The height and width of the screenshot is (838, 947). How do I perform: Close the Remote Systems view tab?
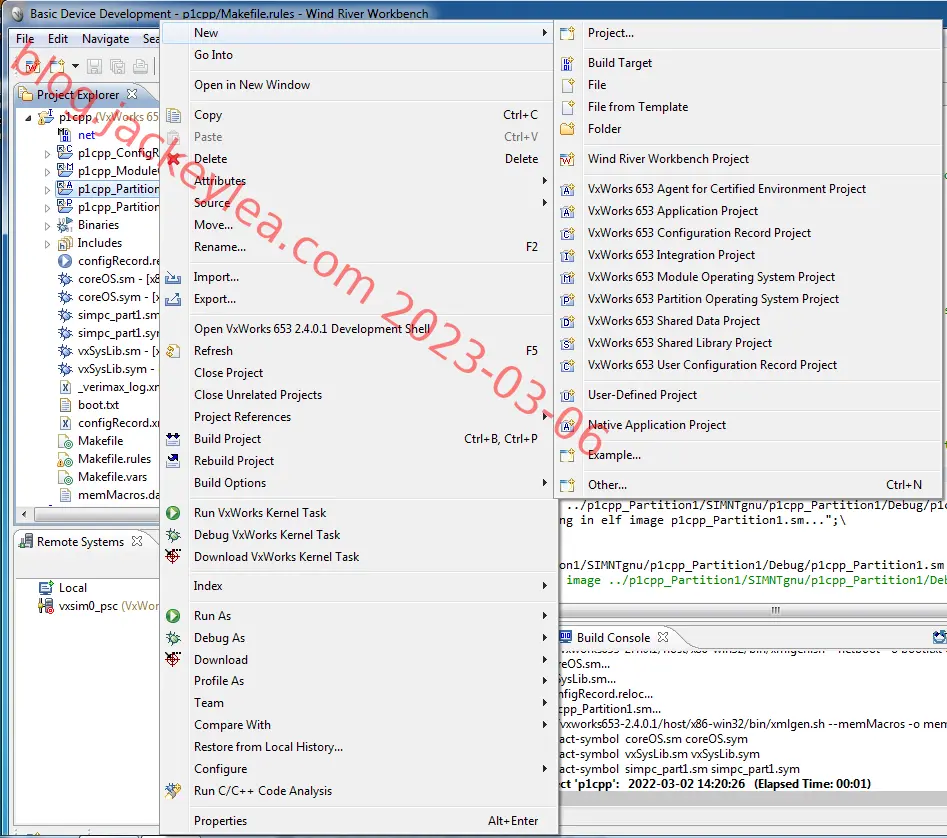[x=137, y=541]
